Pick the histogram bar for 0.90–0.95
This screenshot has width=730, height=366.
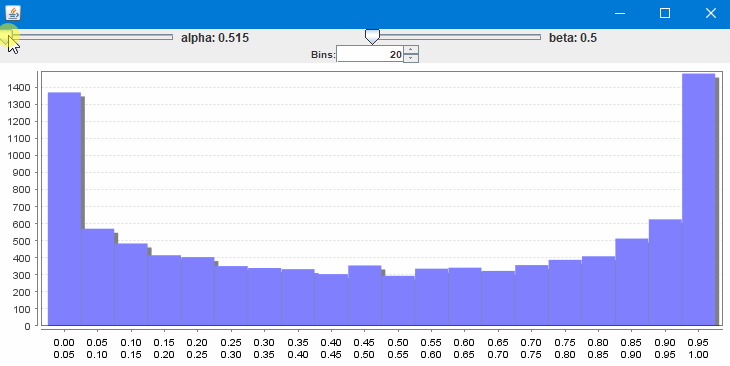665,272
